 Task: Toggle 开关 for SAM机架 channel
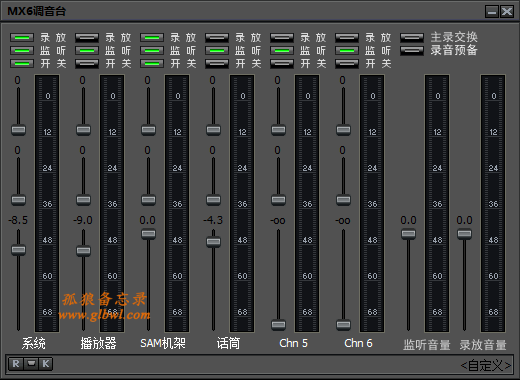click(x=152, y=63)
